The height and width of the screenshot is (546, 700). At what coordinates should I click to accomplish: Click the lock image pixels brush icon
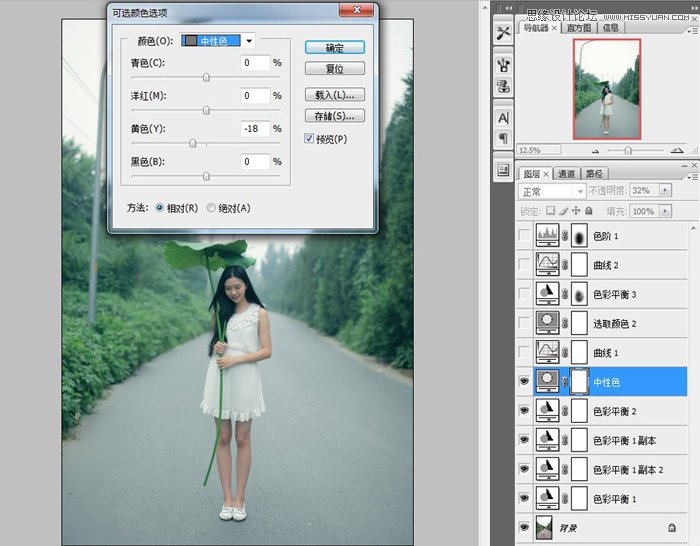[x=563, y=211]
